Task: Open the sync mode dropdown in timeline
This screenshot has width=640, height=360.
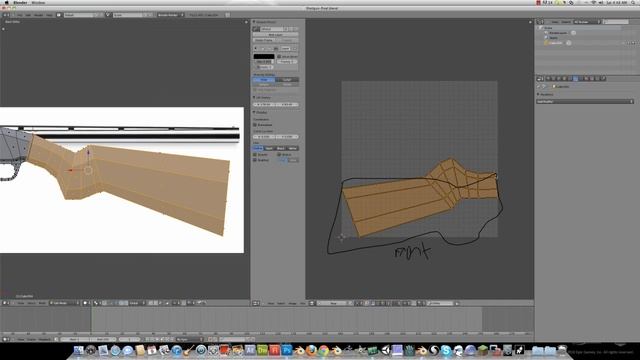Action: (x=189, y=339)
